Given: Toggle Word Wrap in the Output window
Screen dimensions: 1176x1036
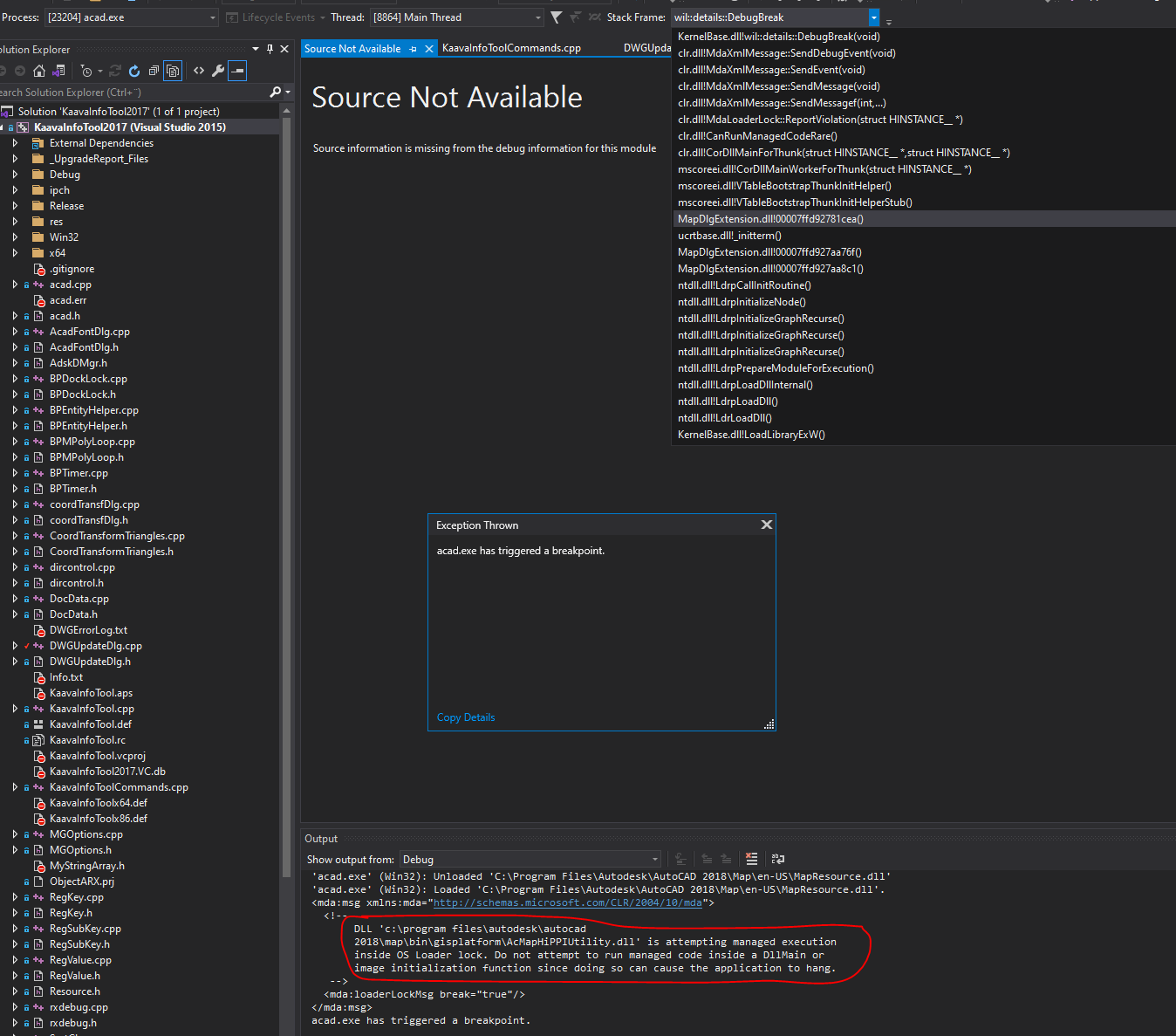Looking at the screenshot, I should pyautogui.click(x=777, y=860).
